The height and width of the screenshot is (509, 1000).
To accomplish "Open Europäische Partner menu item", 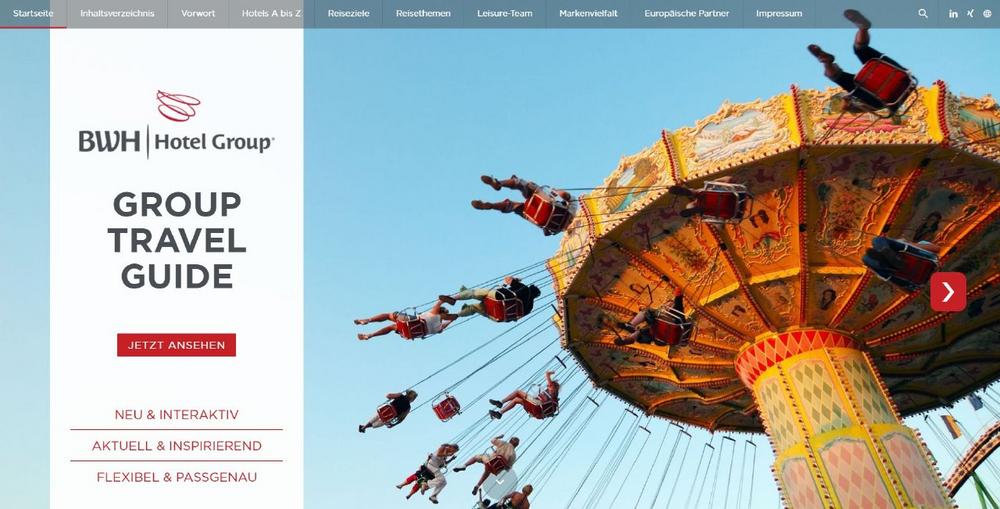I will pos(687,13).
